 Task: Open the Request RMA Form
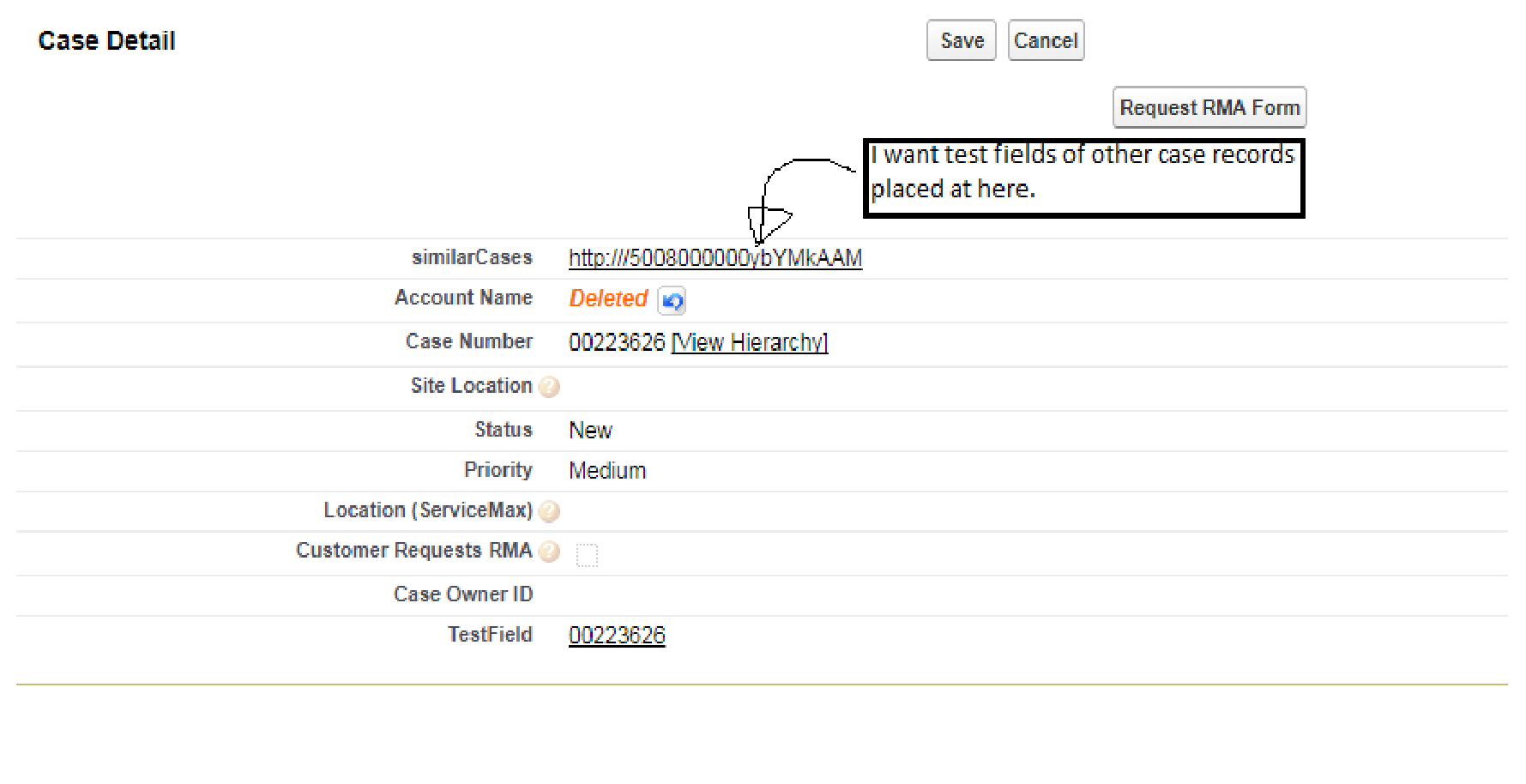click(x=1209, y=107)
